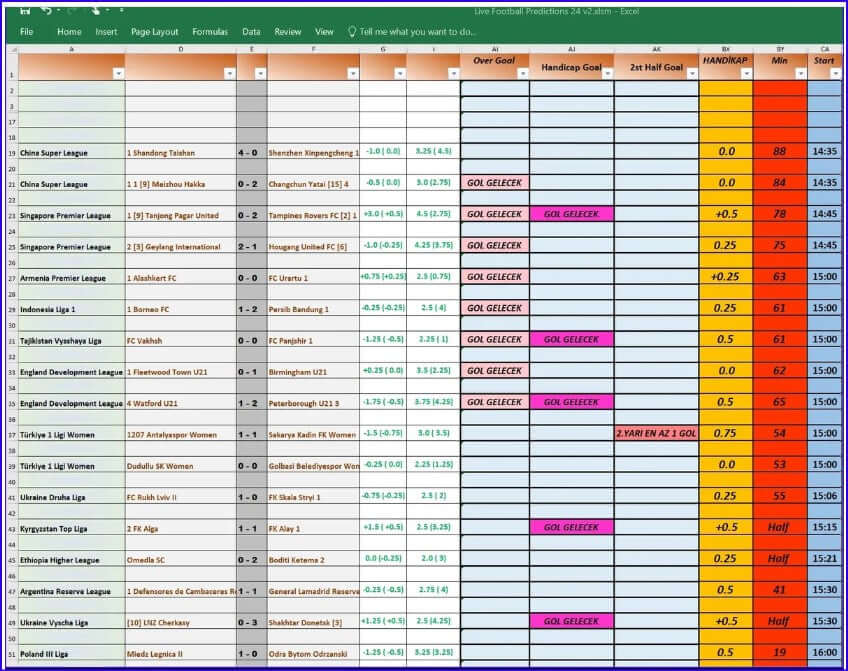The image size is (848, 671).
Task: Open the Min column filter dropdown
Action: [x=802, y=73]
